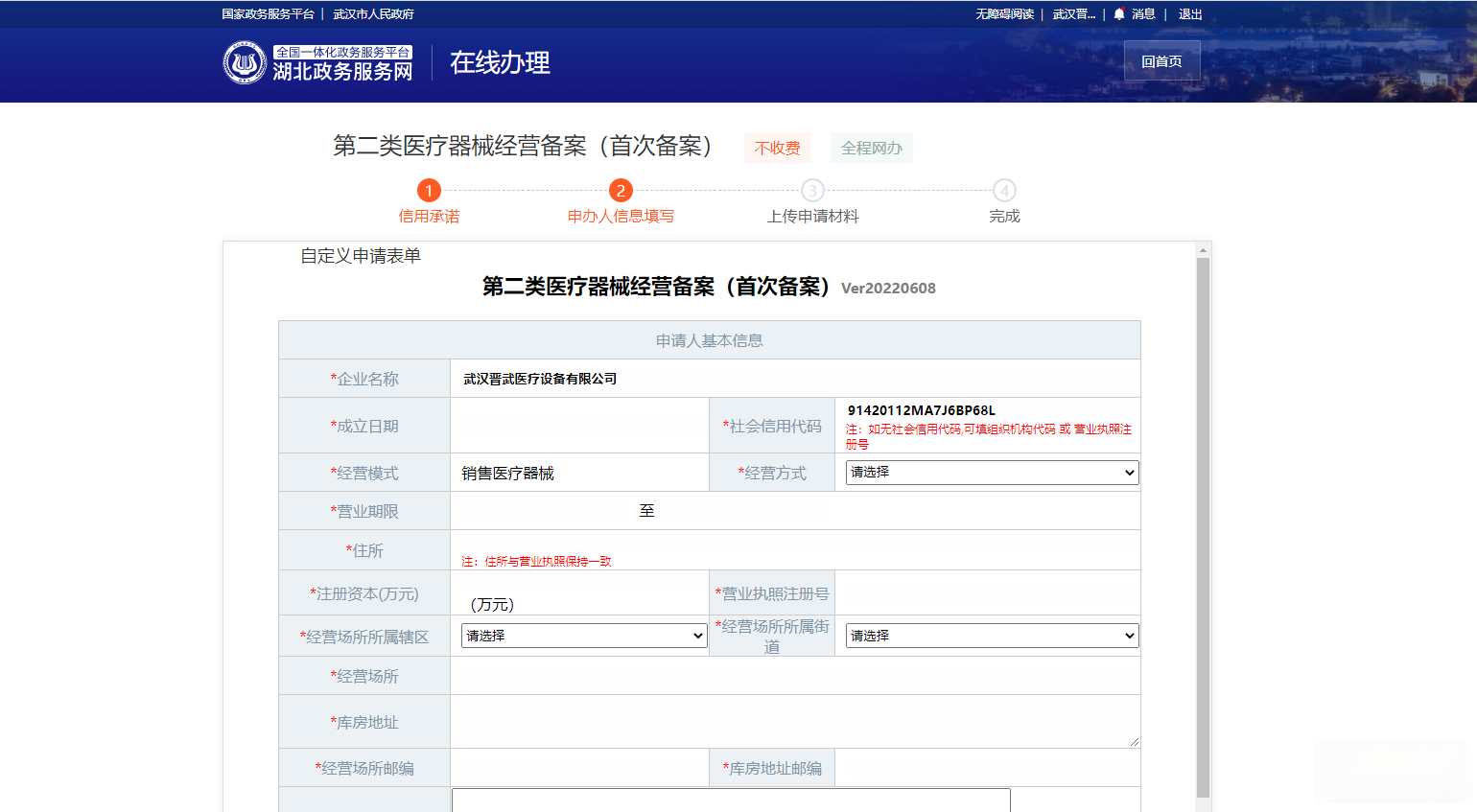Click 退出 to log out

1190,14
